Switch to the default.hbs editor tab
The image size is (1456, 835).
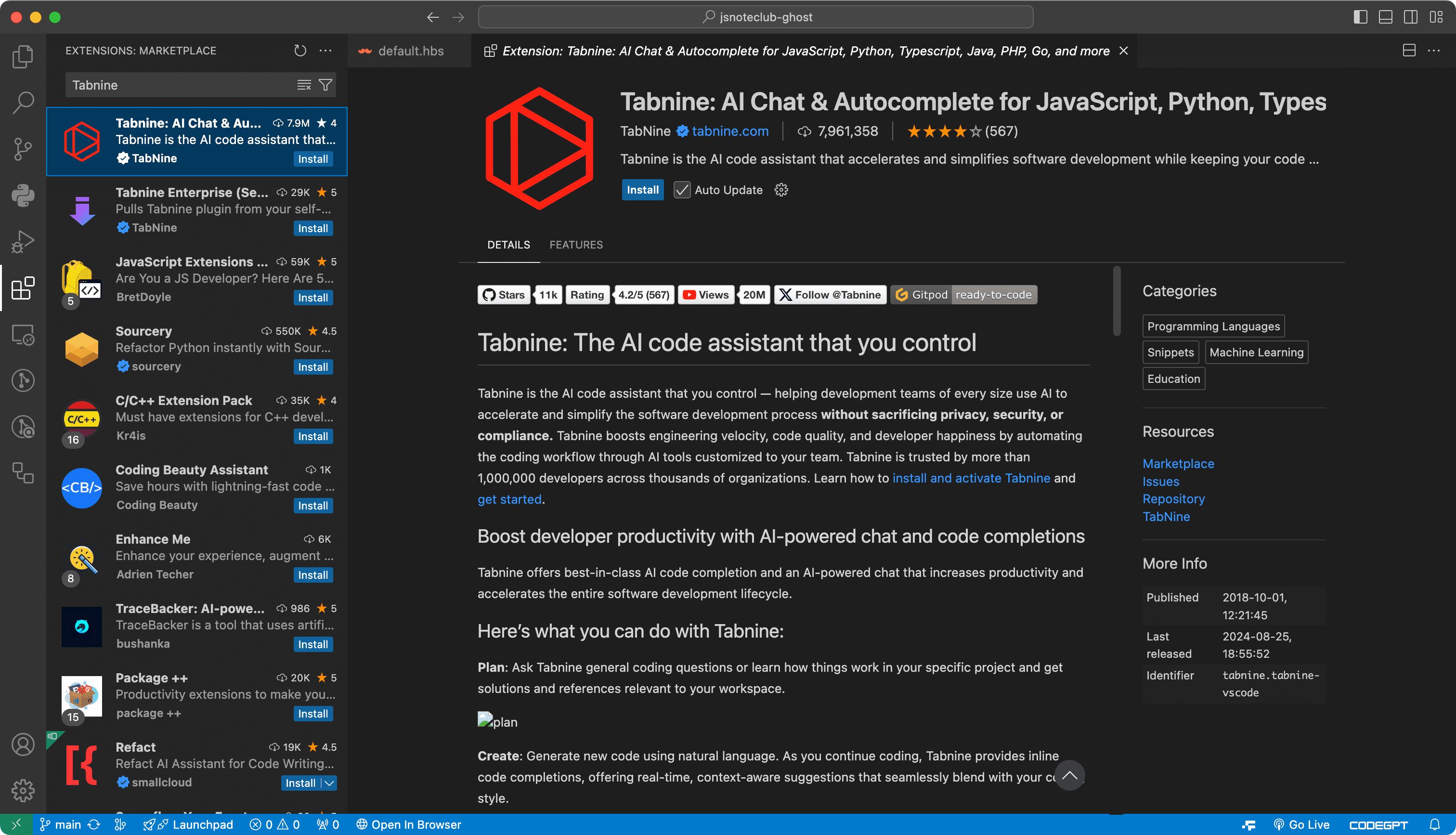pyautogui.click(x=410, y=51)
